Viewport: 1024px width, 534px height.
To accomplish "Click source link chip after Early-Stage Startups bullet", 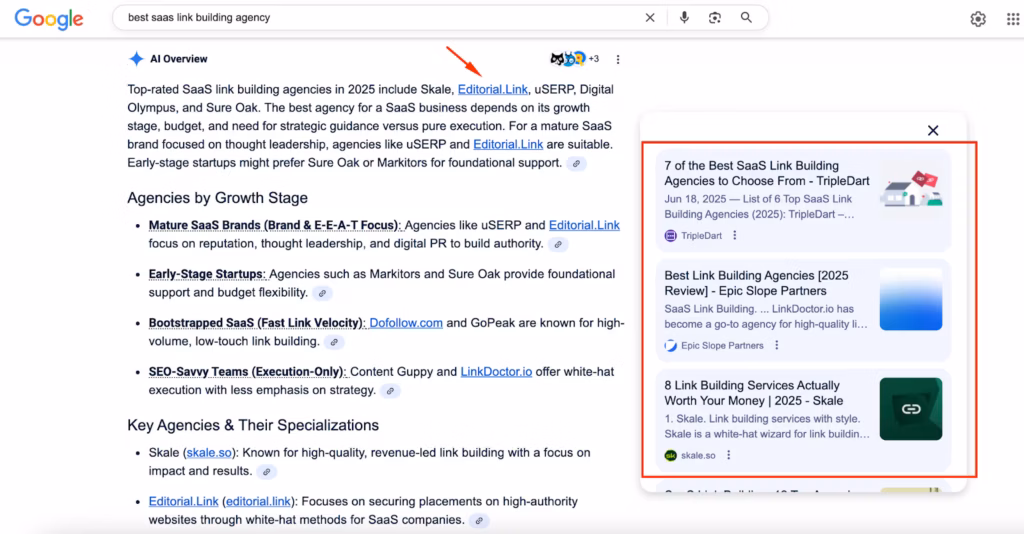I will 322,294.
